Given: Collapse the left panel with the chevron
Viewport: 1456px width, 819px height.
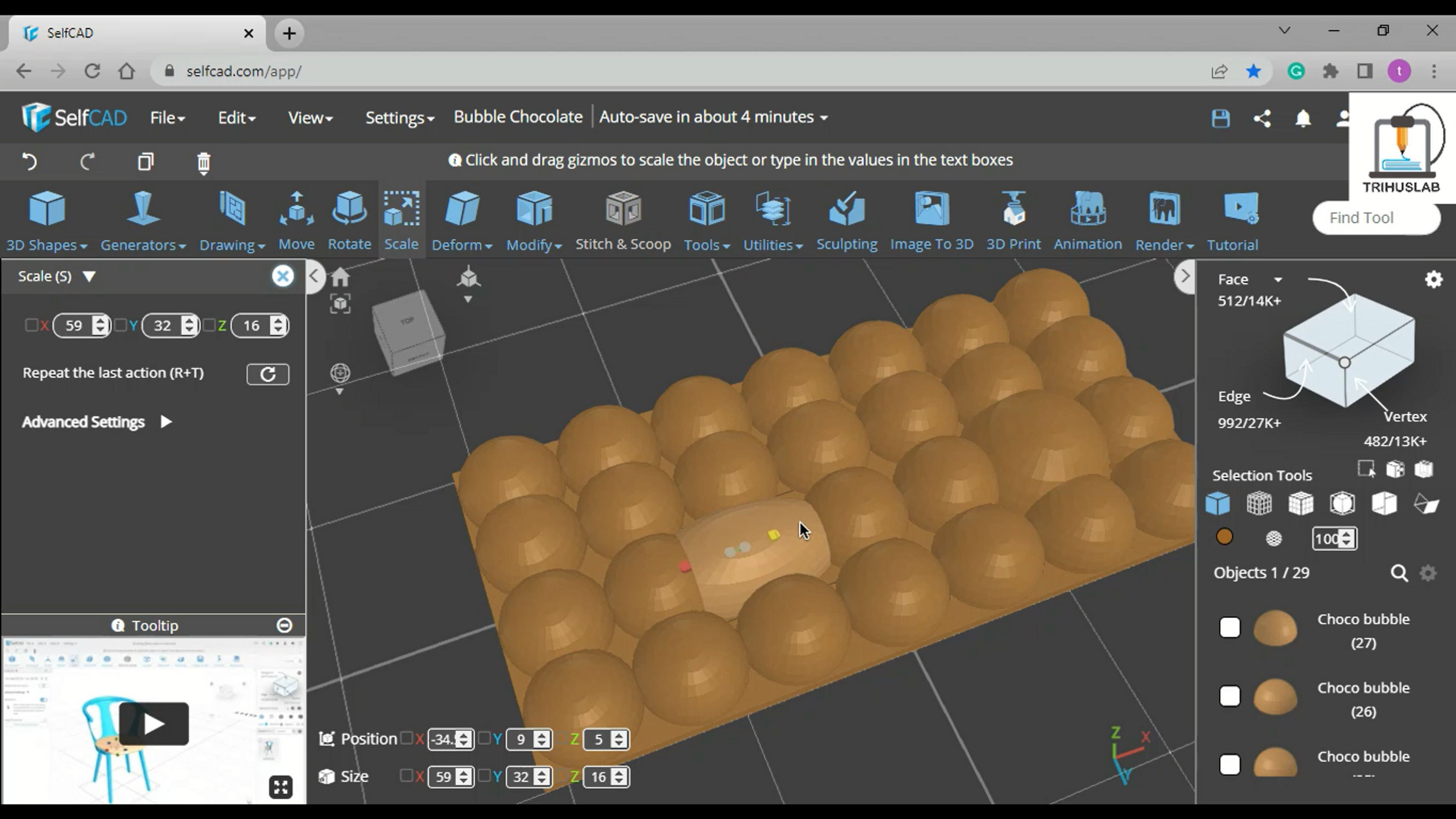Looking at the screenshot, I should (315, 276).
